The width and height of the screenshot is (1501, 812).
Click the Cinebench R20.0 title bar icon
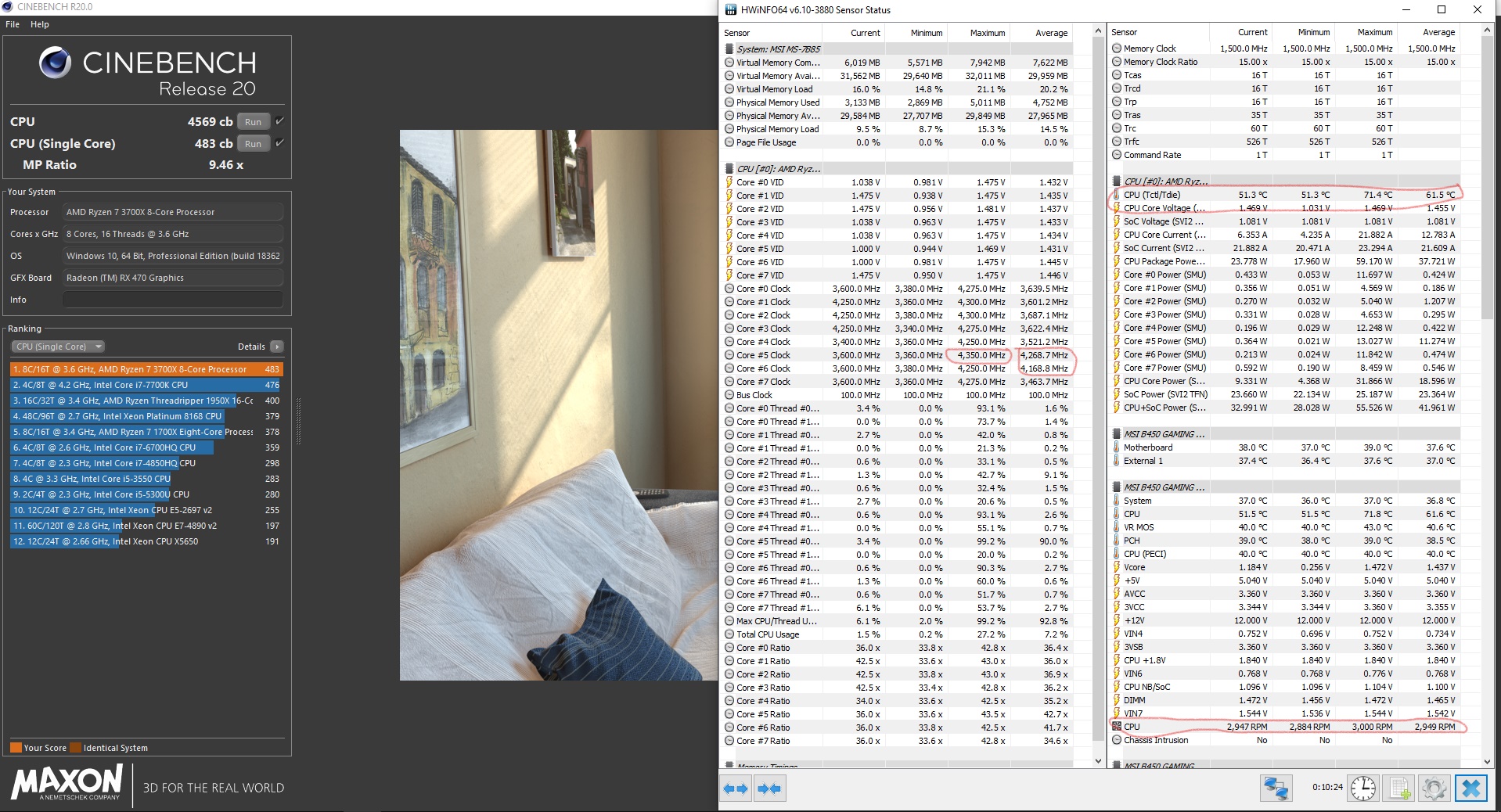8,7
